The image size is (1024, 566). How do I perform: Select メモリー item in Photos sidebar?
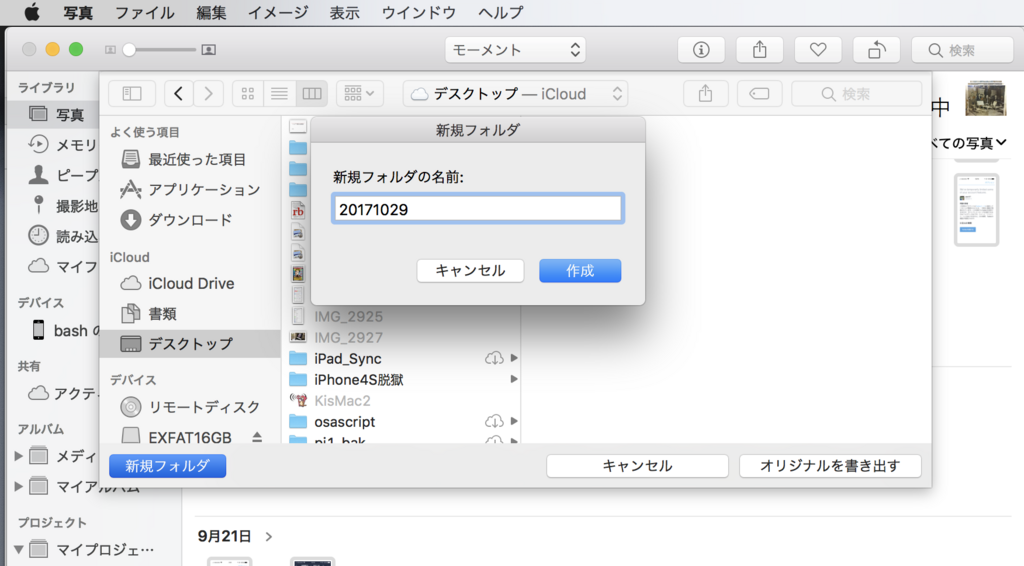coord(63,145)
